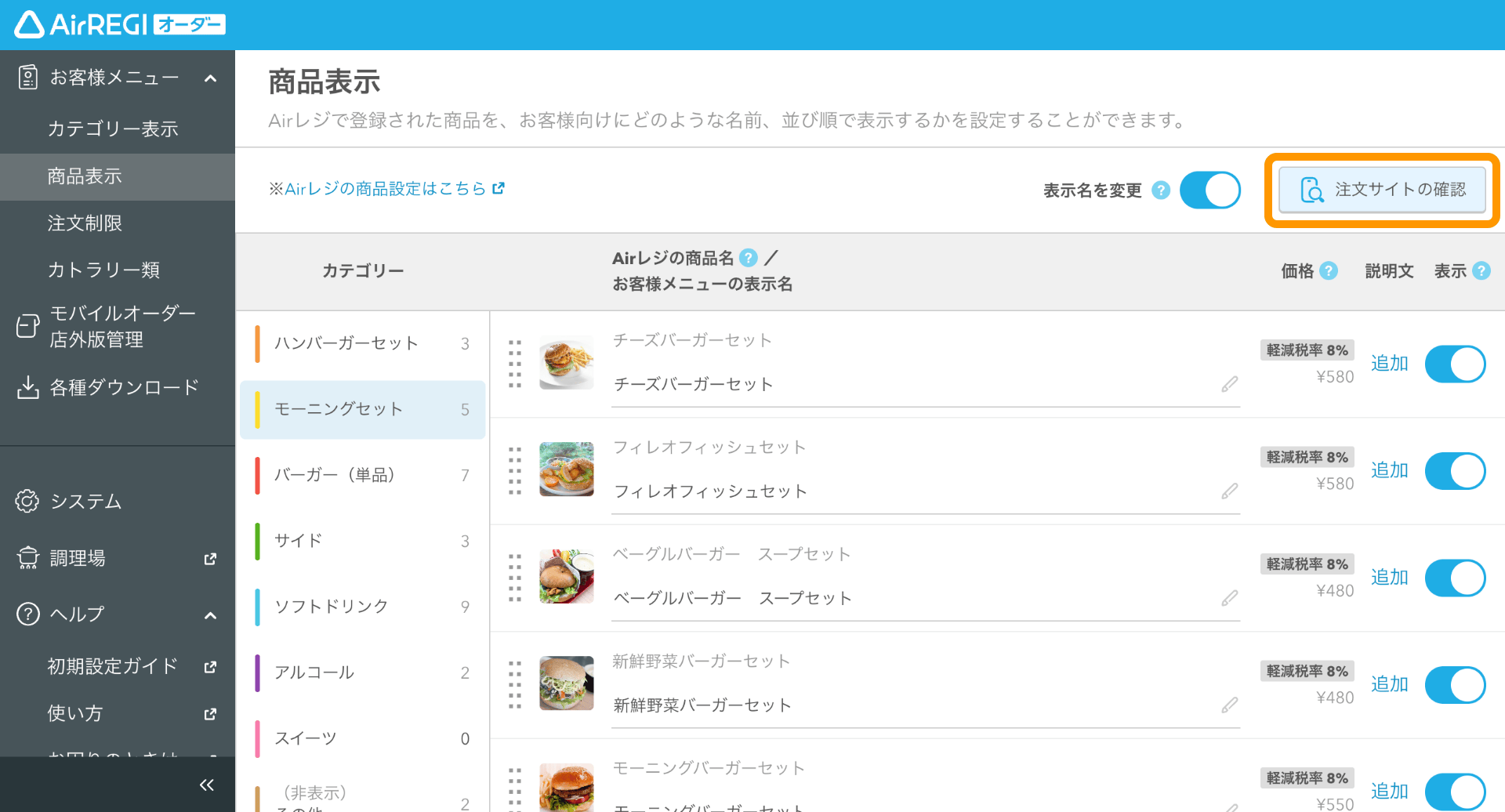1505x812 pixels.
Task: Disable visibility toggle for フィレオフィッシュセット
Action: [1455, 471]
